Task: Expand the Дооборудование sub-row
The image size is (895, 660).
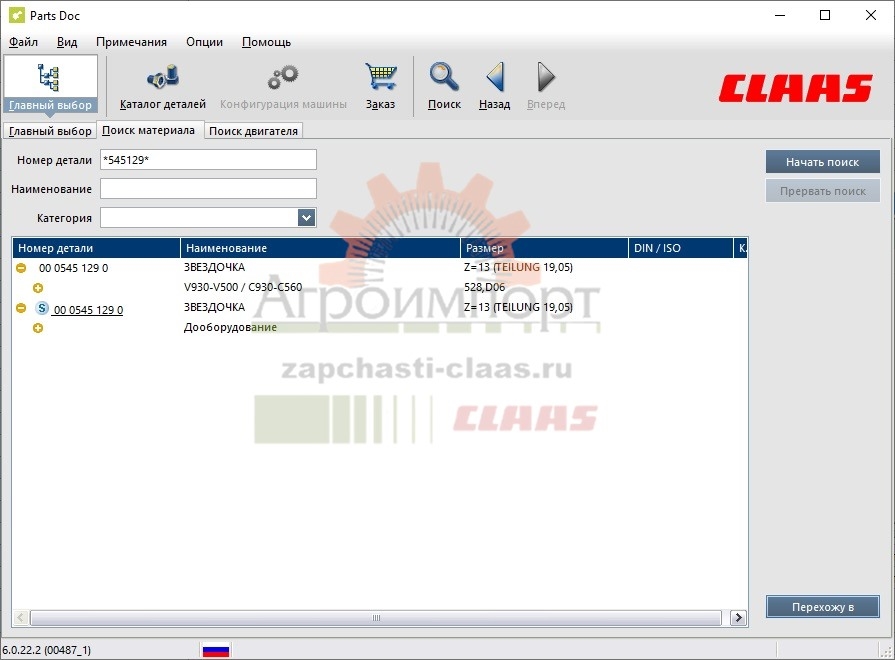Action: 38,328
